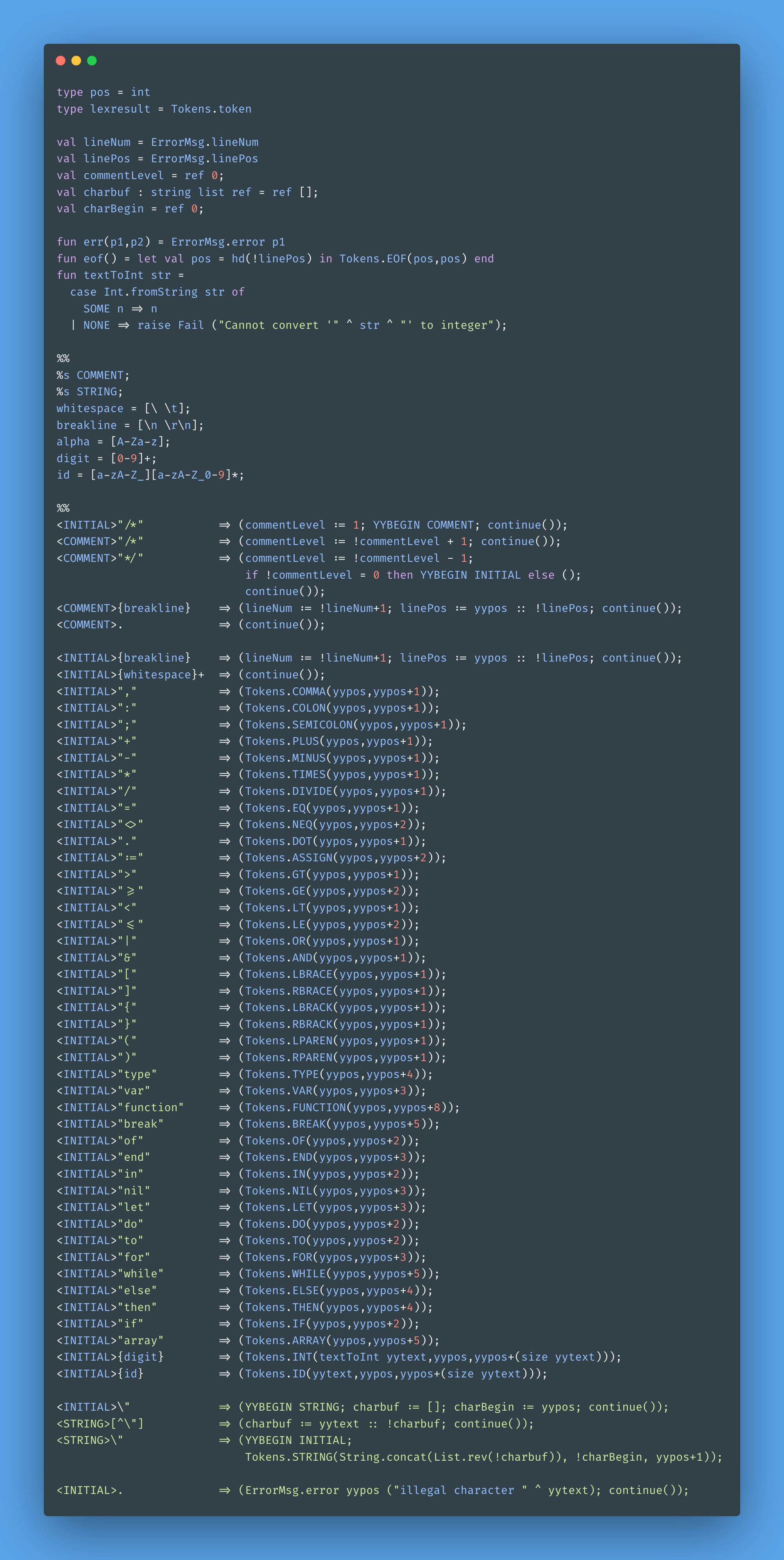Click '!commentLevel + 1' increment rule
The width and height of the screenshot is (784, 1560).
309,542
